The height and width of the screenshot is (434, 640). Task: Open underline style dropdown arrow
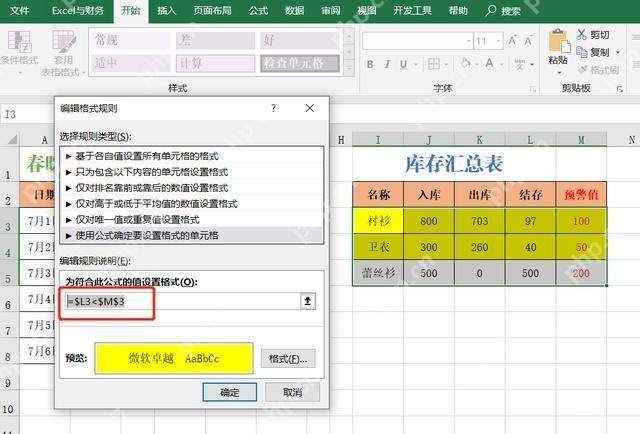pos(416,65)
